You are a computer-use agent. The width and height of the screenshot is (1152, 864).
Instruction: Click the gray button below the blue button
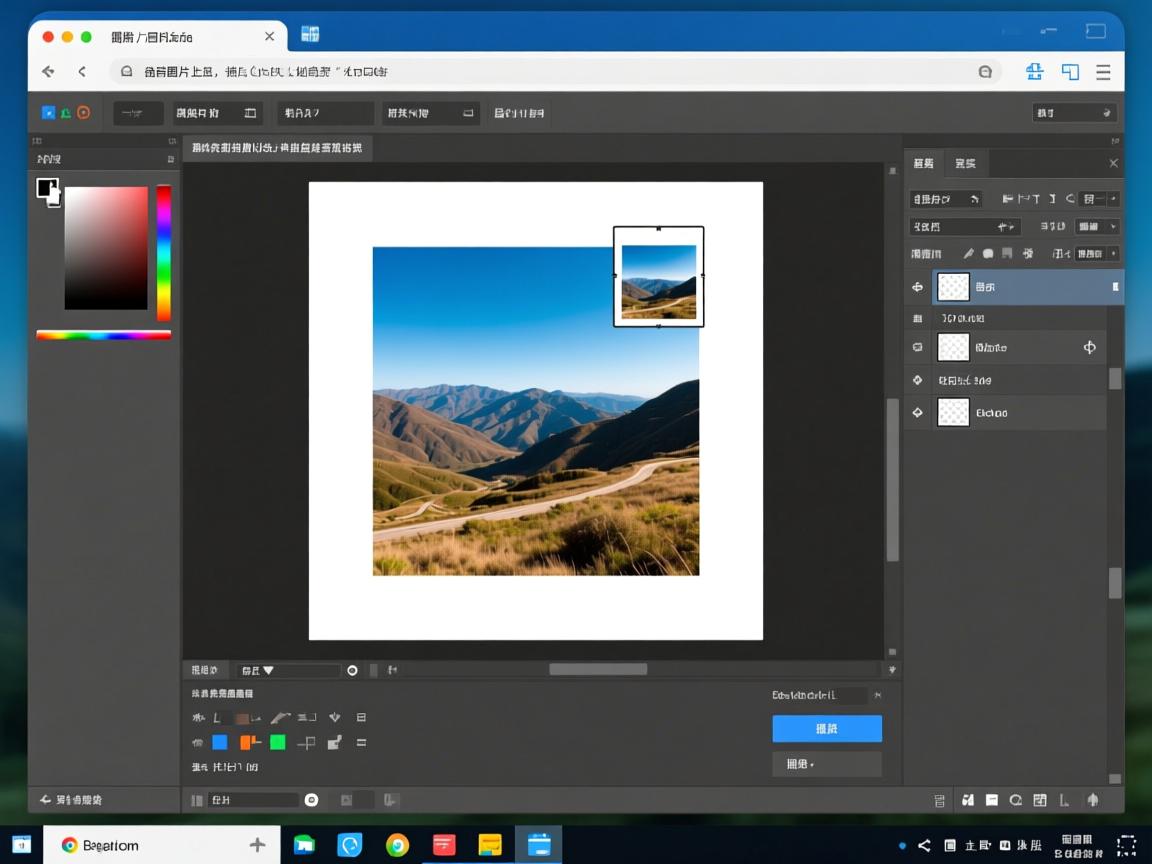point(826,764)
